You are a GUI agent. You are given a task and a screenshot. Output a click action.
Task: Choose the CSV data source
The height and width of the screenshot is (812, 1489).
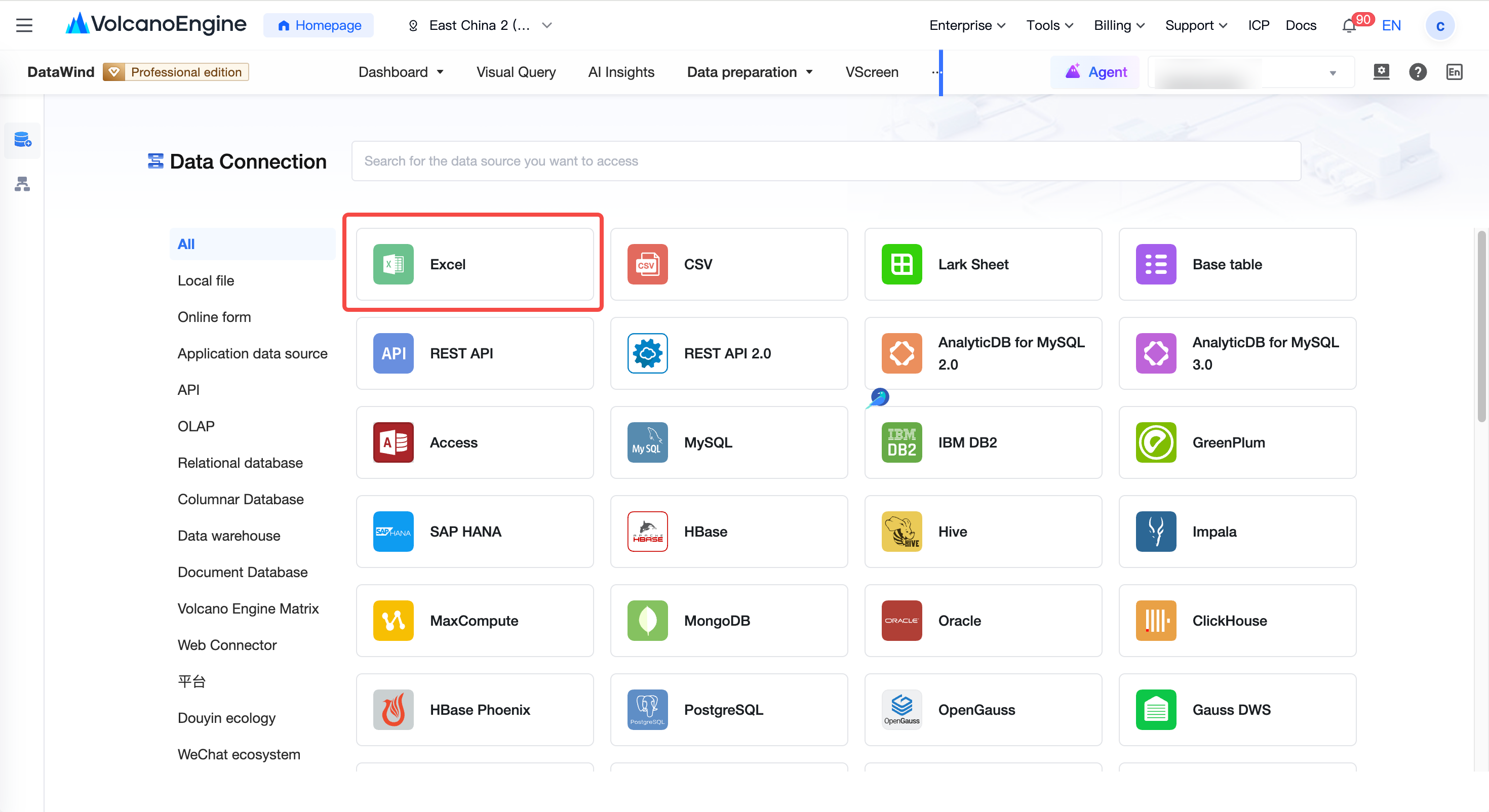tap(729, 264)
